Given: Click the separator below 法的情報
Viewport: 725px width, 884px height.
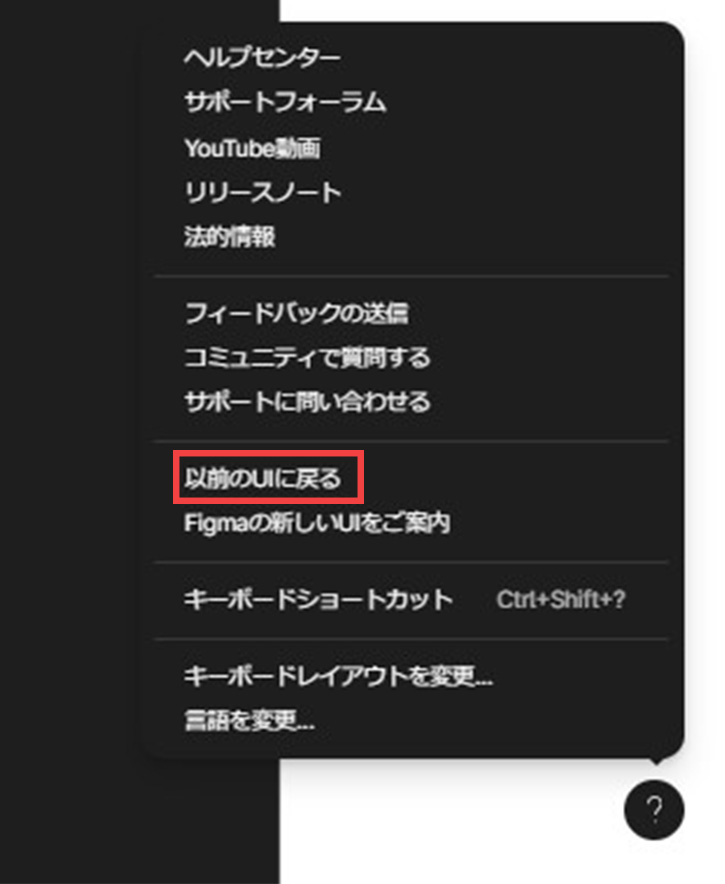Looking at the screenshot, I should click(412, 276).
